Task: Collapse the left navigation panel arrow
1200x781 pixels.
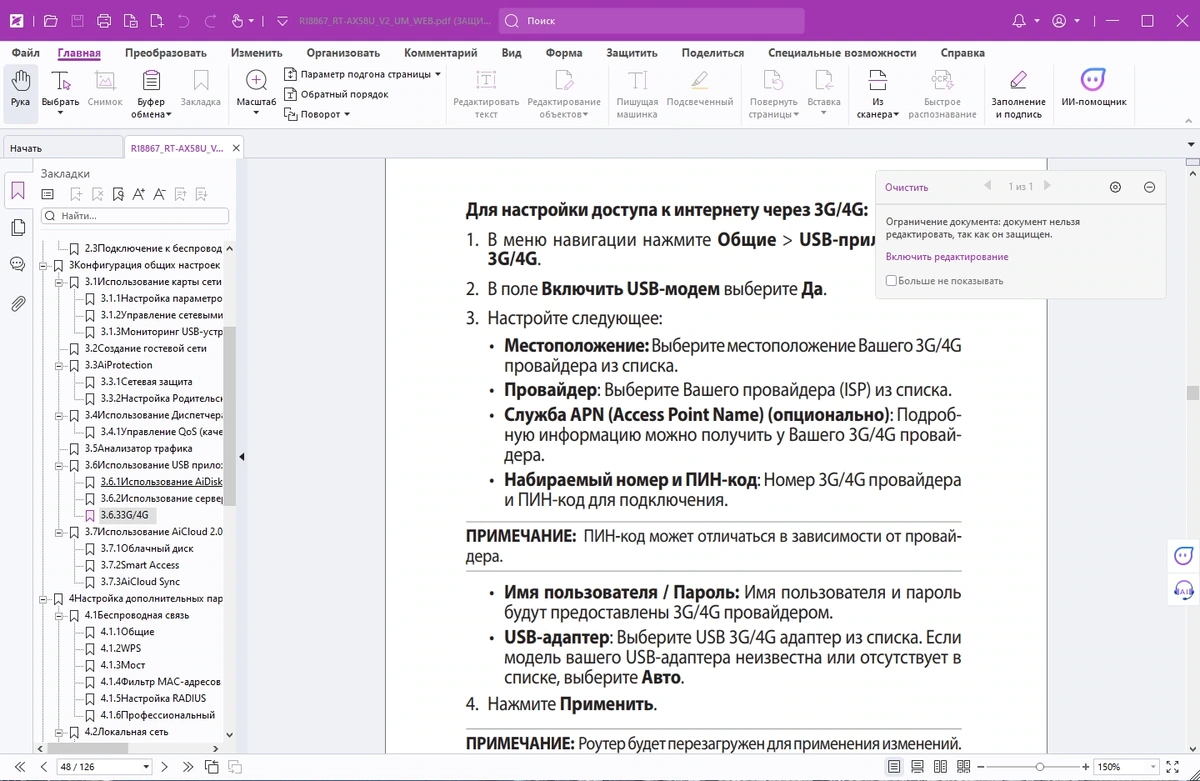Action: pyautogui.click(x=241, y=457)
